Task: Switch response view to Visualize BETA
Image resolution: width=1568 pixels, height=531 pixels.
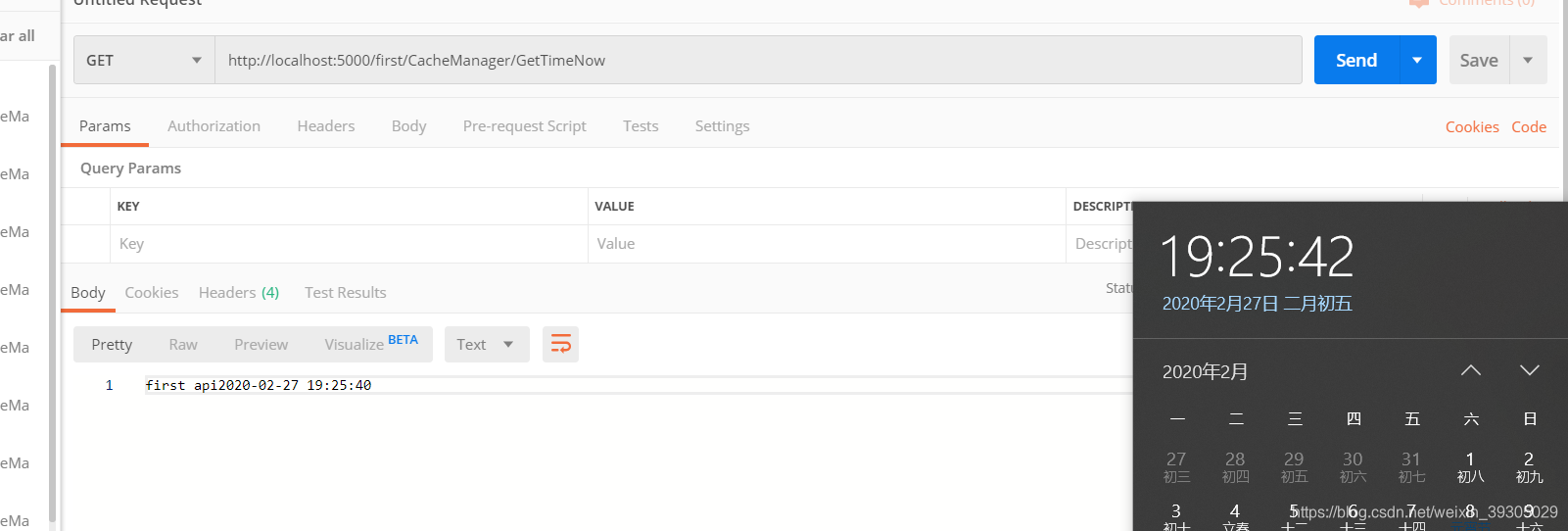Action: point(370,344)
